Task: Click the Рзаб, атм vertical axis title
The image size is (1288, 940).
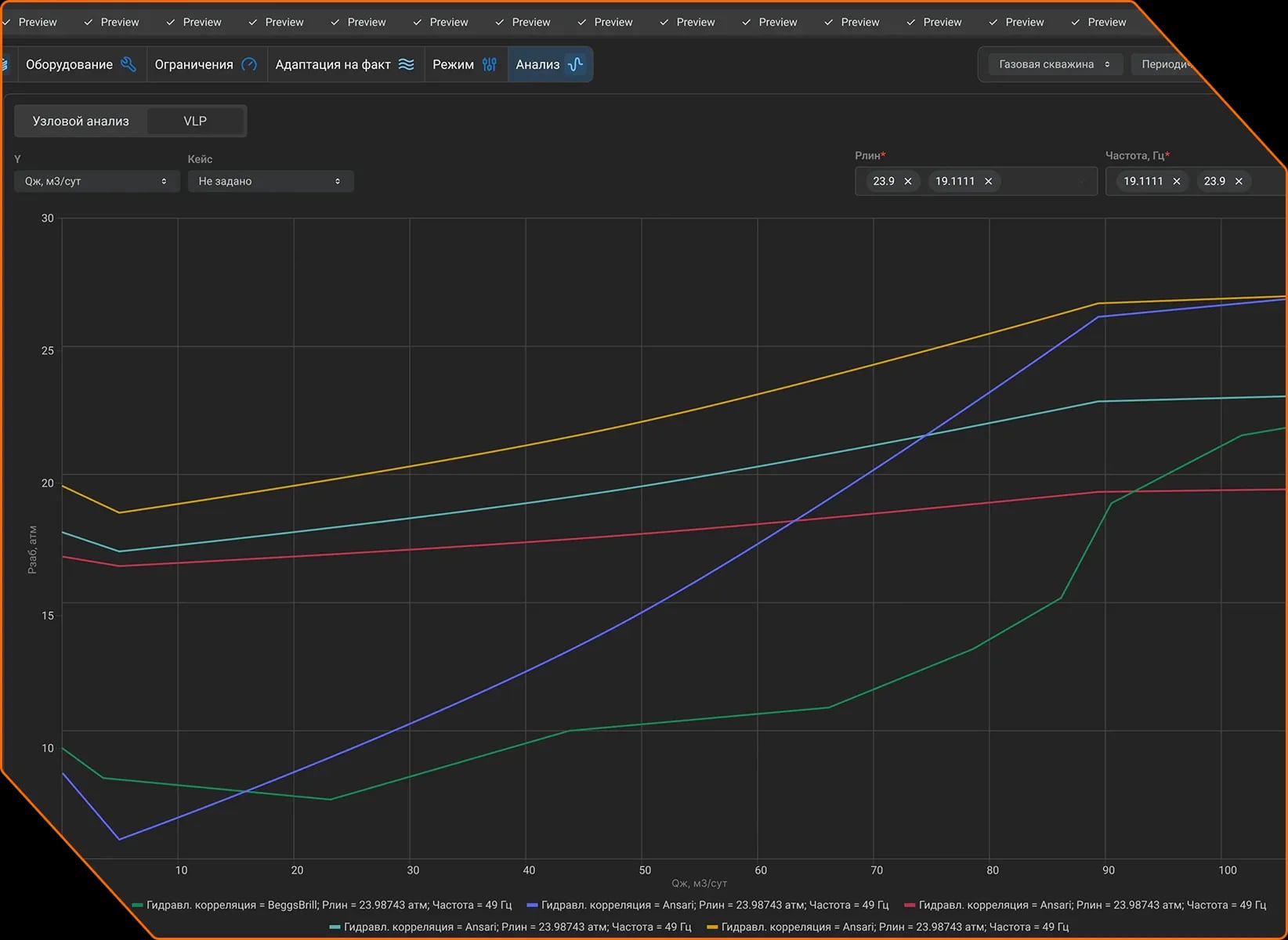Action: (32, 550)
